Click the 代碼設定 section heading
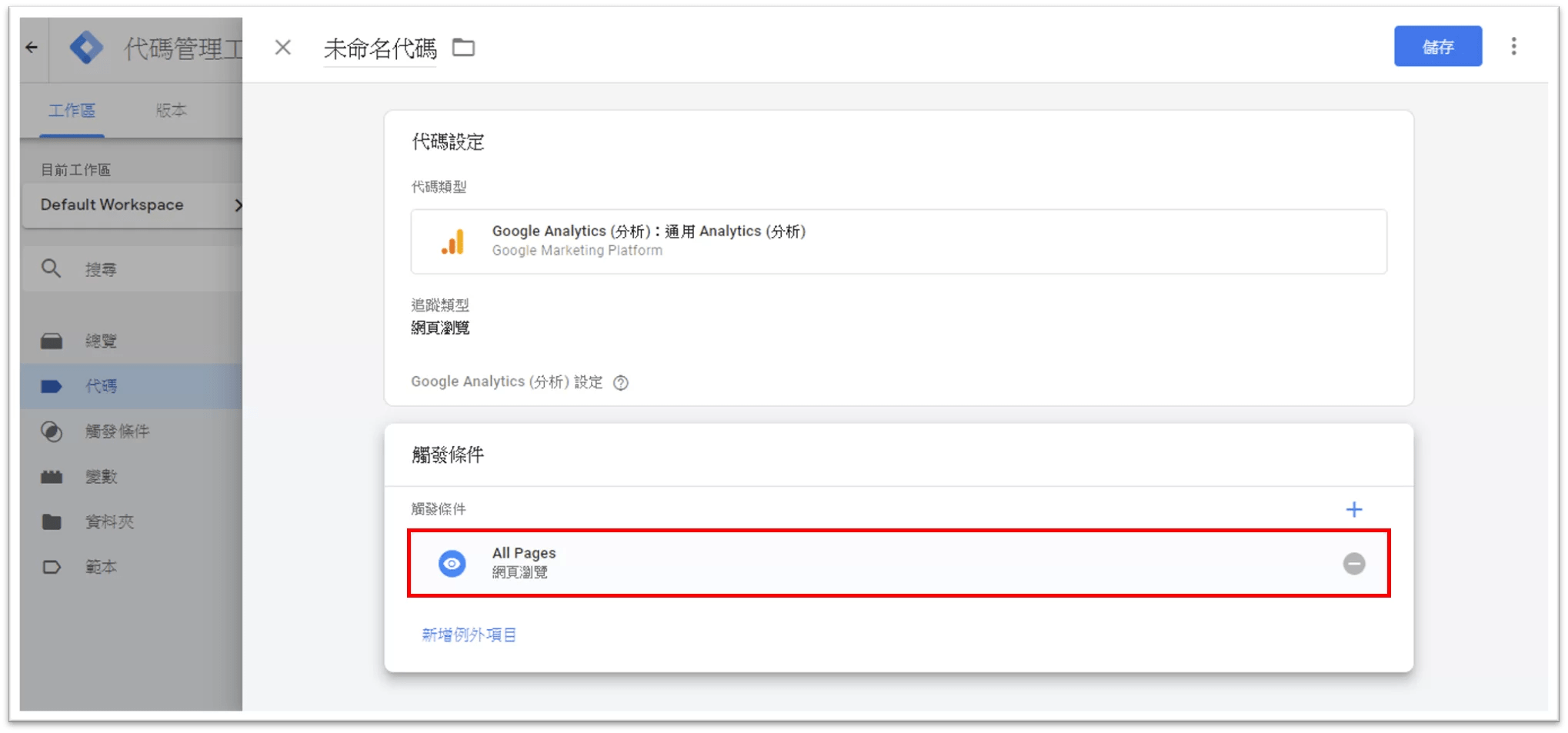The height and width of the screenshot is (733, 1568). (x=448, y=142)
